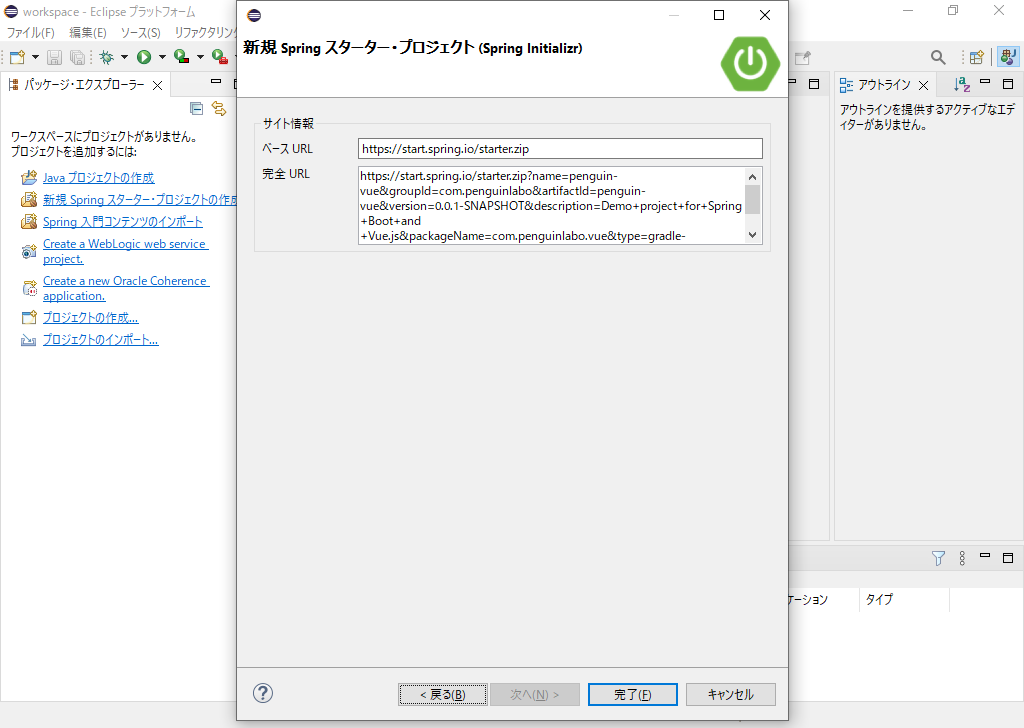Click the プロジェクトの作成... link
Viewport: 1024px width, 728px height.
90,318
